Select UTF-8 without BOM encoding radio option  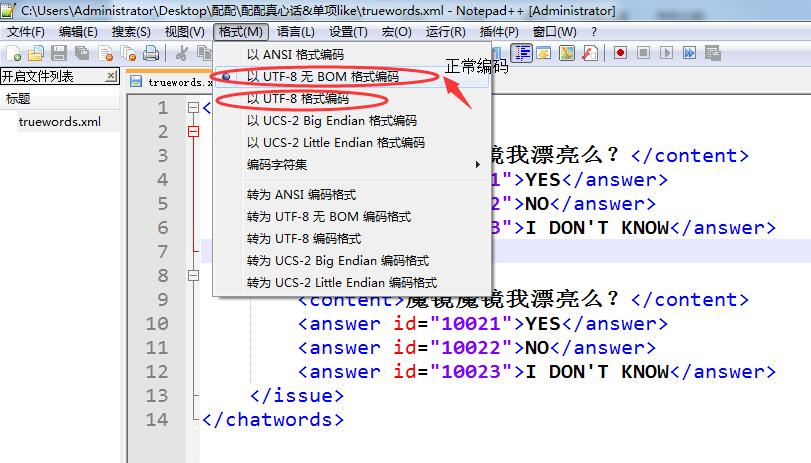pos(226,77)
